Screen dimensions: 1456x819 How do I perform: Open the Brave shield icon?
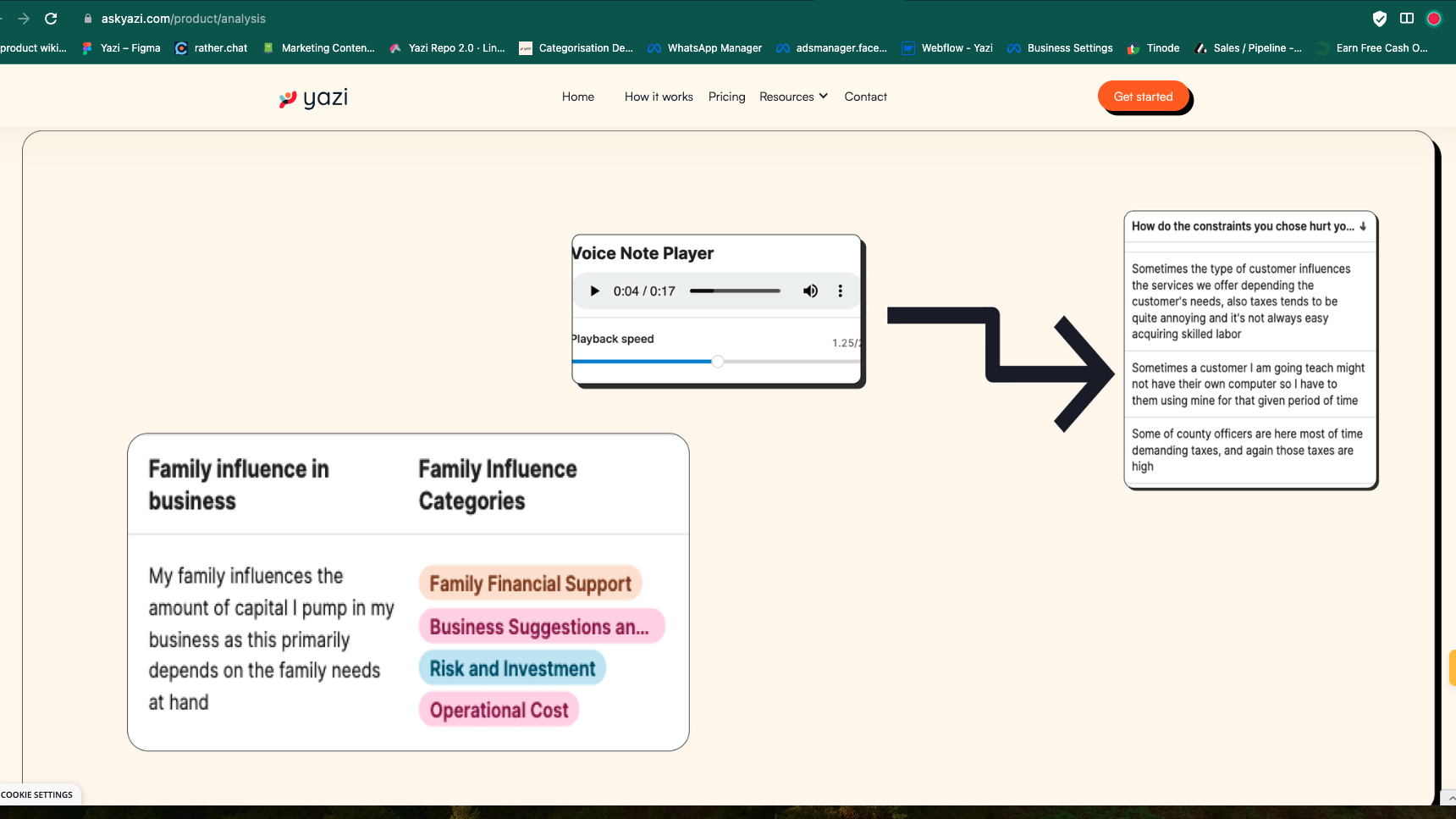tap(1380, 19)
